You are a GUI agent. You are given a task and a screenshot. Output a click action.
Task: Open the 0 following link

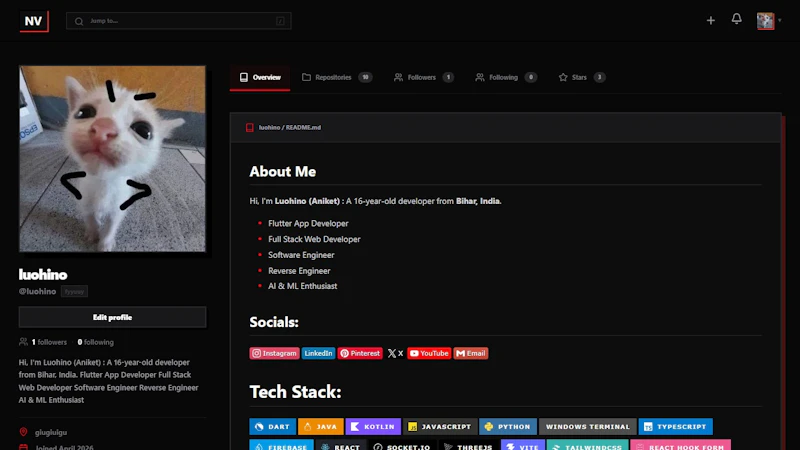pyautogui.click(x=95, y=342)
